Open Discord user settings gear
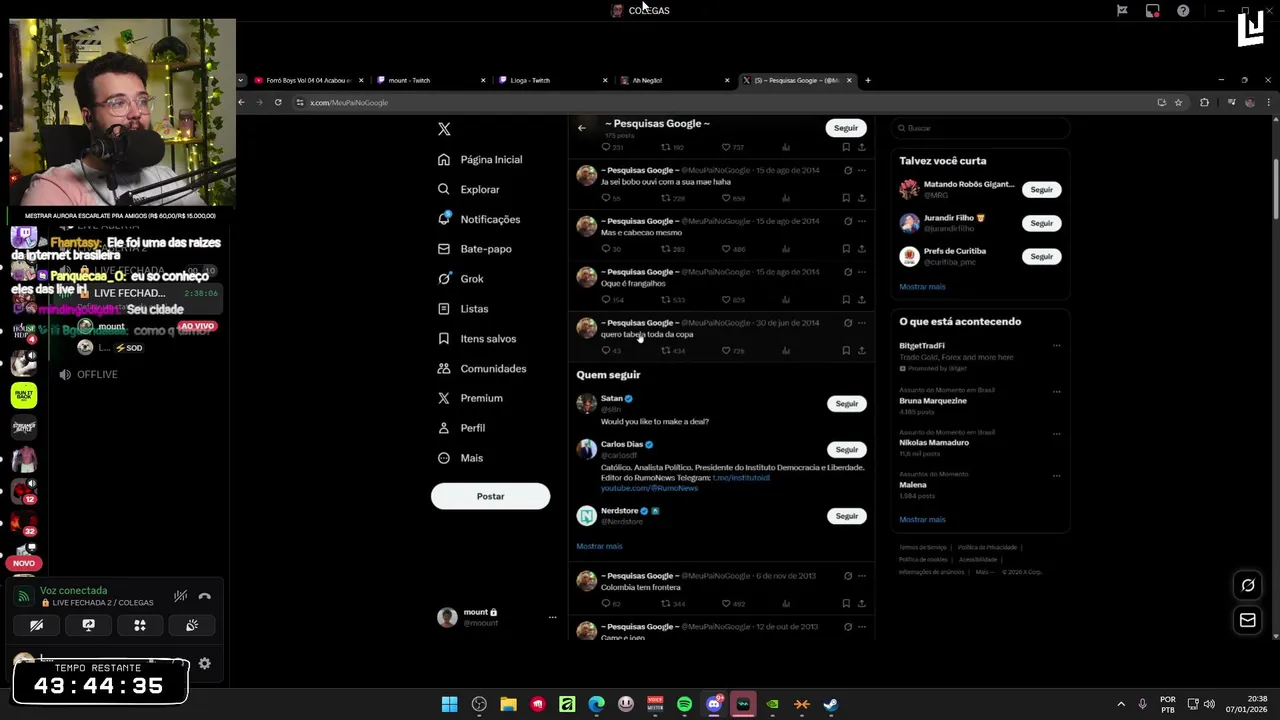1280x720 pixels. tap(204, 663)
